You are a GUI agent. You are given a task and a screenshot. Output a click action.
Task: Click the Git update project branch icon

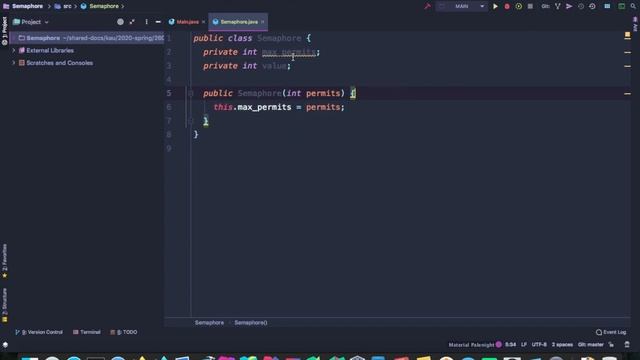558,6
